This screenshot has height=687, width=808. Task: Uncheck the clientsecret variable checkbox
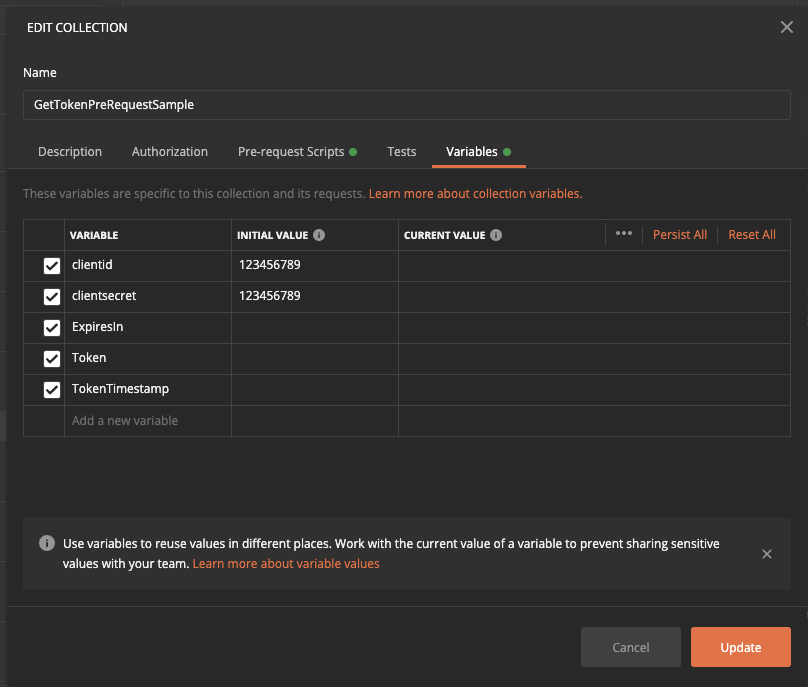coord(52,297)
